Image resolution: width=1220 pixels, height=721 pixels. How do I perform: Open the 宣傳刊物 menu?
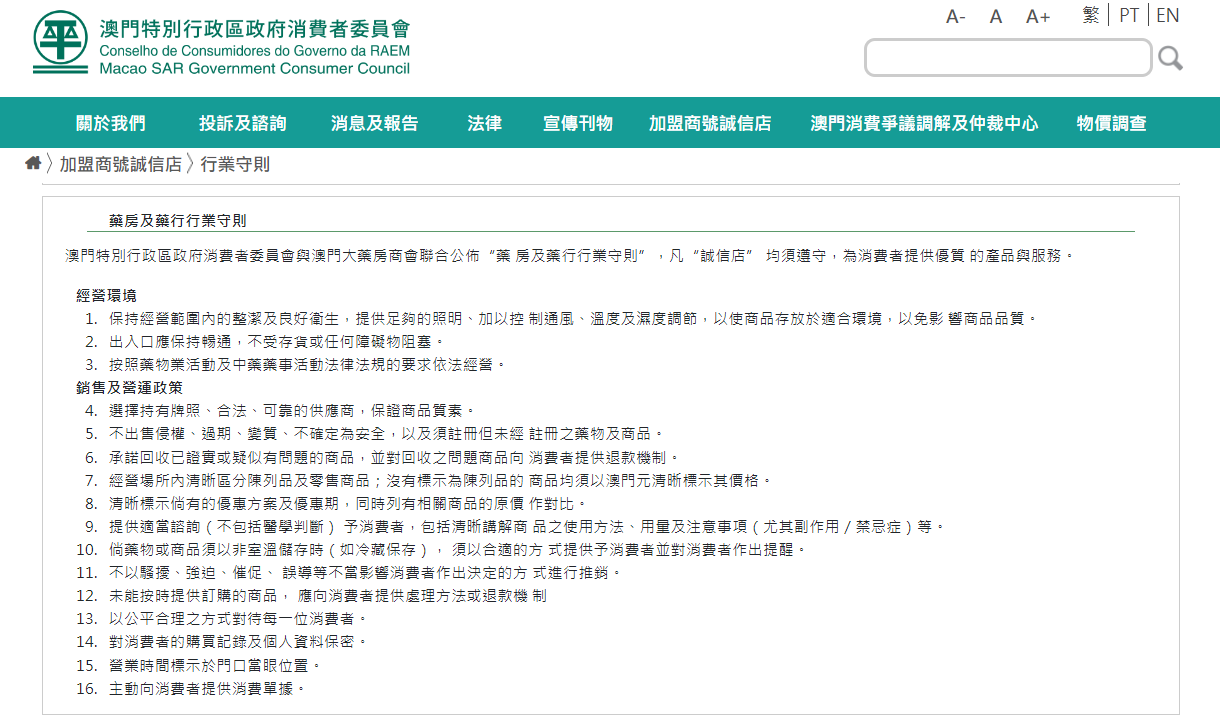tap(577, 124)
